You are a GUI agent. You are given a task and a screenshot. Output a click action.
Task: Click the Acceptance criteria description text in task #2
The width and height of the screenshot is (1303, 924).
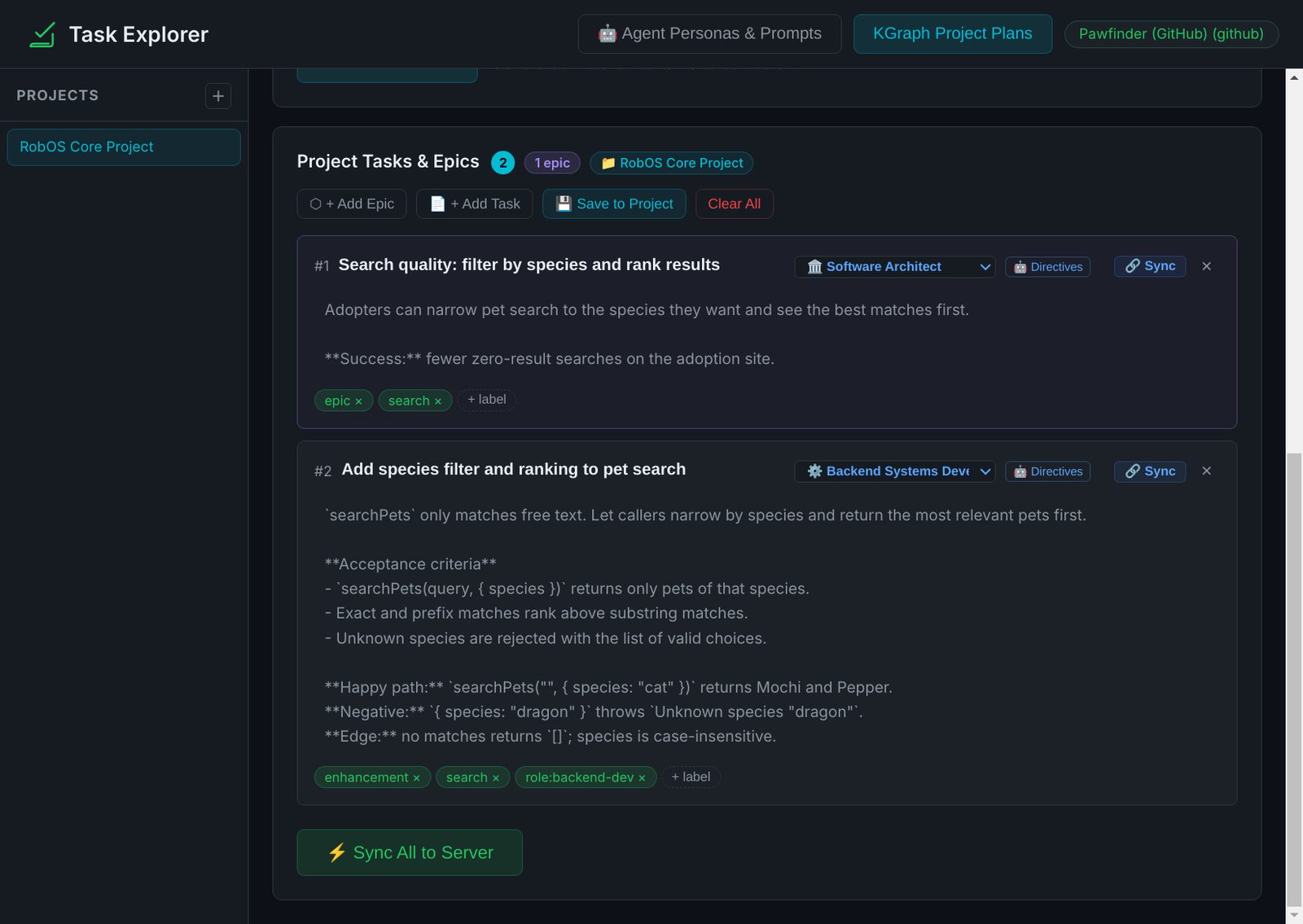point(410,564)
